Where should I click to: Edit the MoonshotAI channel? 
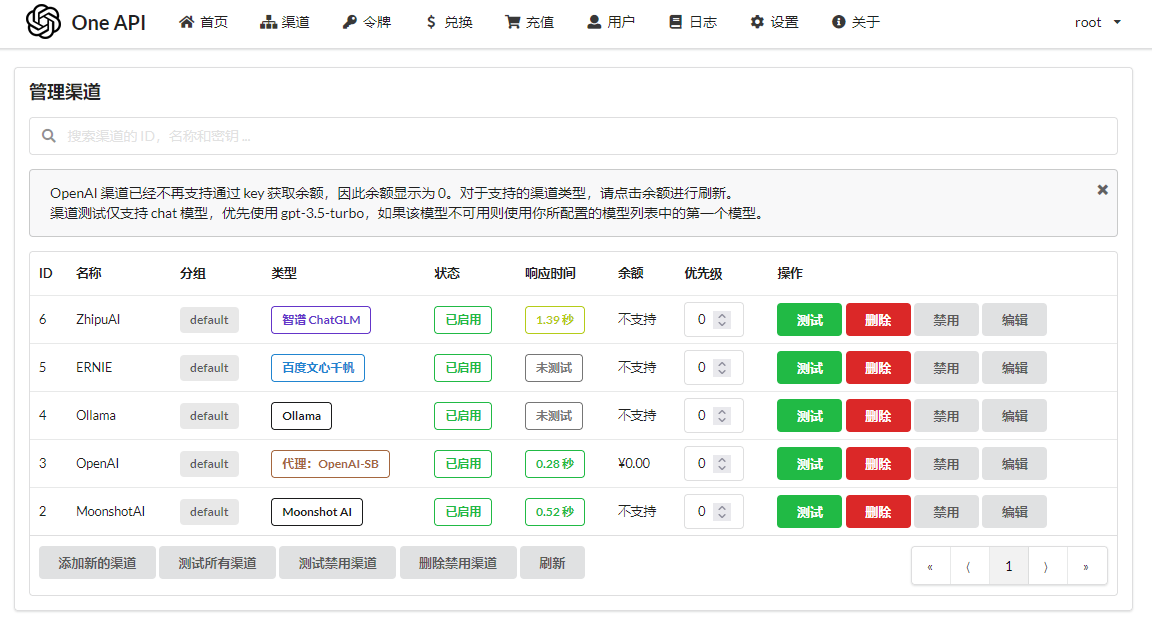click(1015, 511)
